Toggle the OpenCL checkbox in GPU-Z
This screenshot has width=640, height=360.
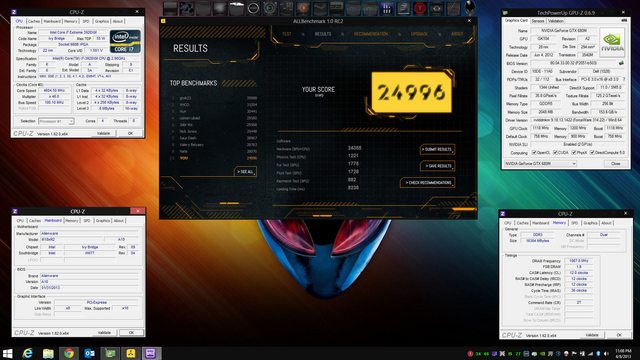[x=533, y=153]
